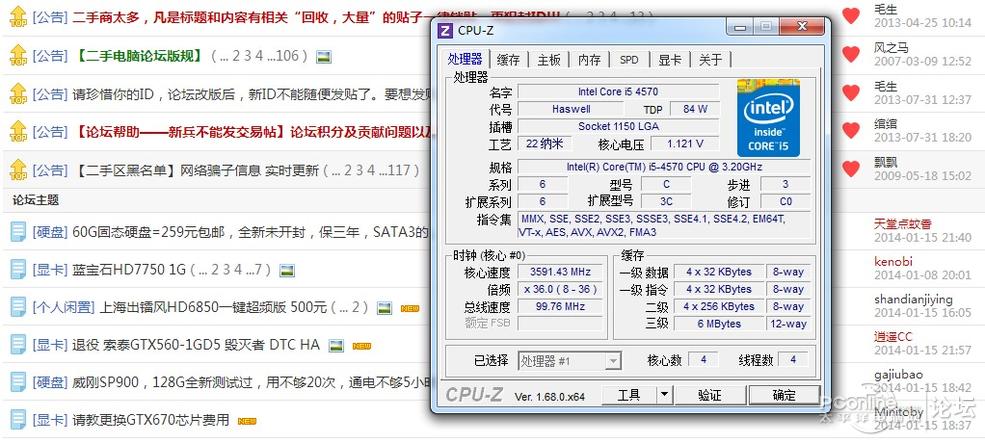Screen dimensions: 985x443
Task: Click the 验证 button in CPU-Z
Action: (710, 395)
